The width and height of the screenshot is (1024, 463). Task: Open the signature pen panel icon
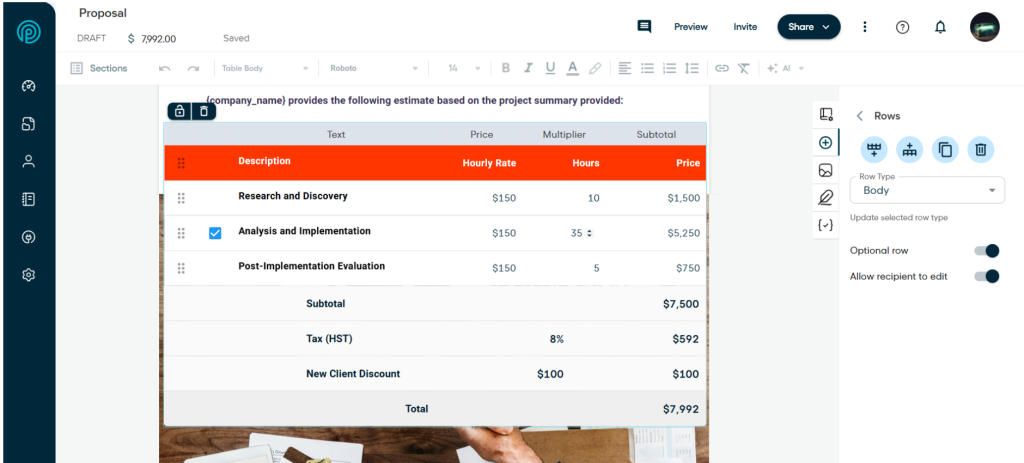(x=825, y=198)
